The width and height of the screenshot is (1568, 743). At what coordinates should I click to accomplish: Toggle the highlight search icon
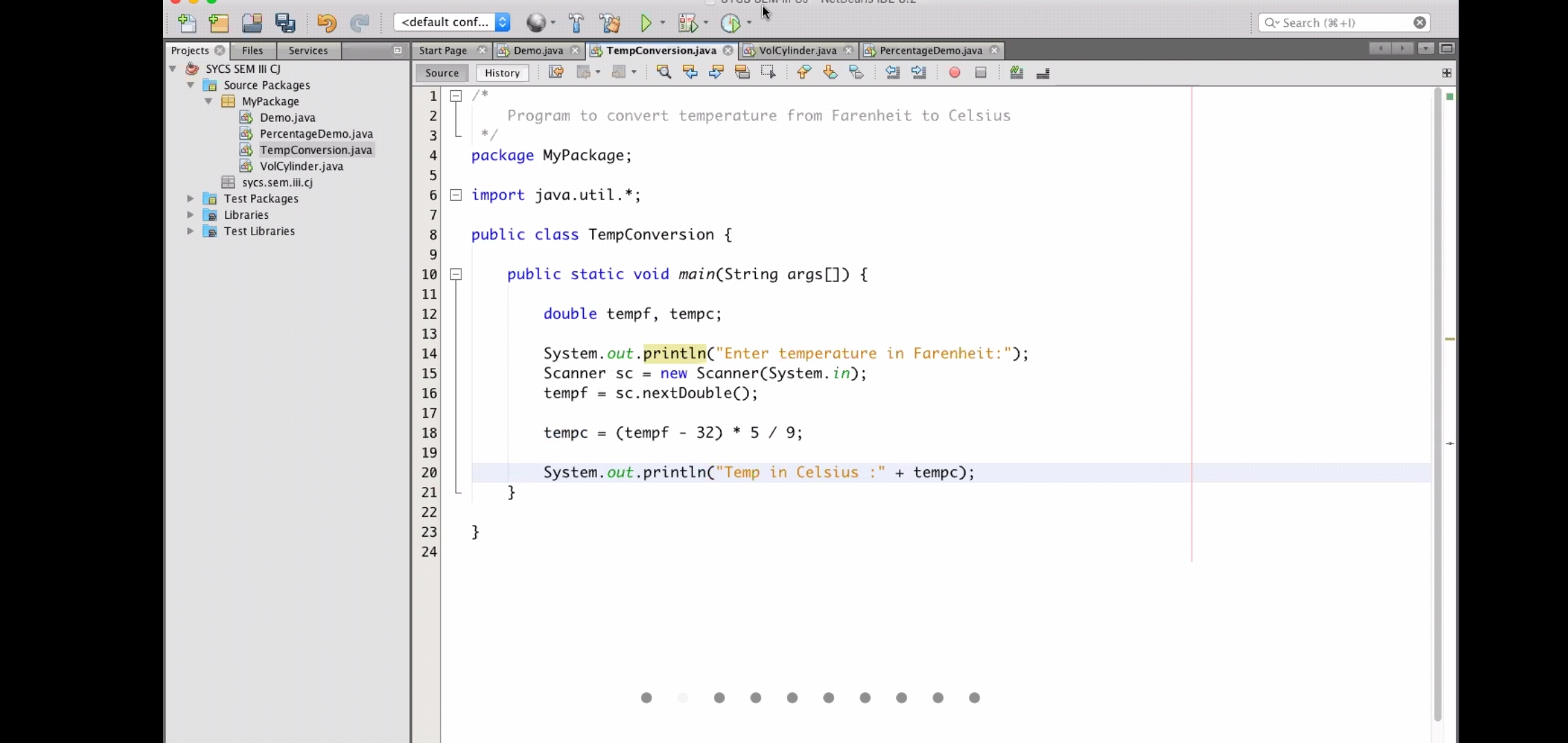pyautogui.click(x=742, y=72)
